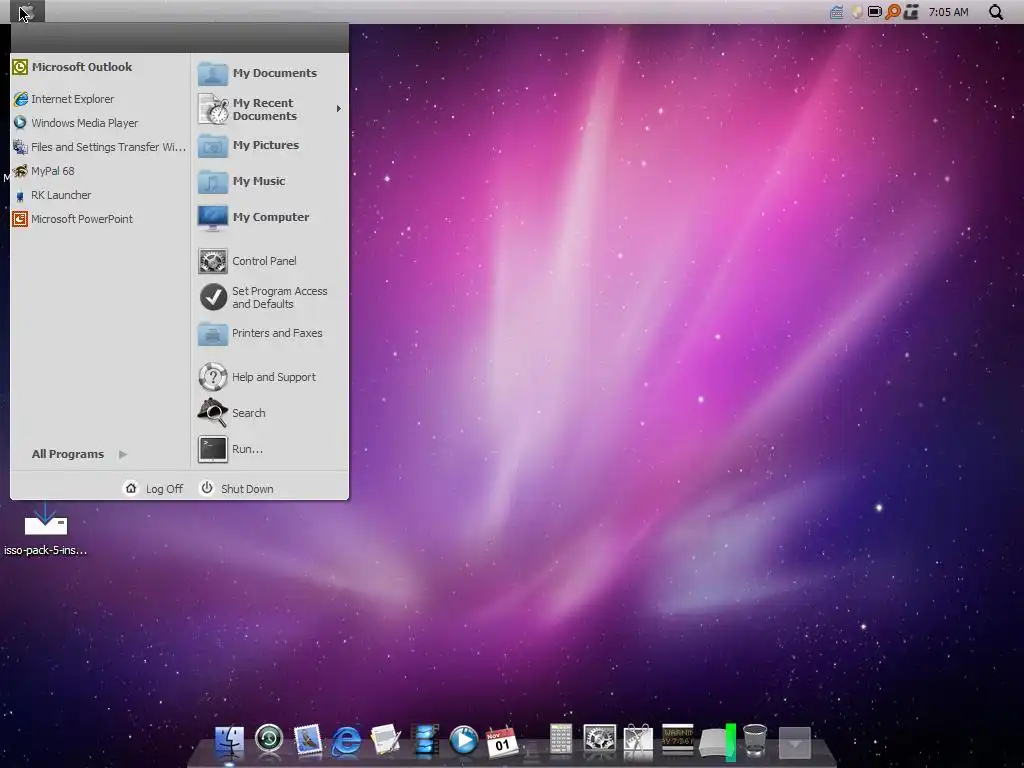Open Printers and Faxes folder icon
The width and height of the screenshot is (1024, 768).
coord(213,334)
